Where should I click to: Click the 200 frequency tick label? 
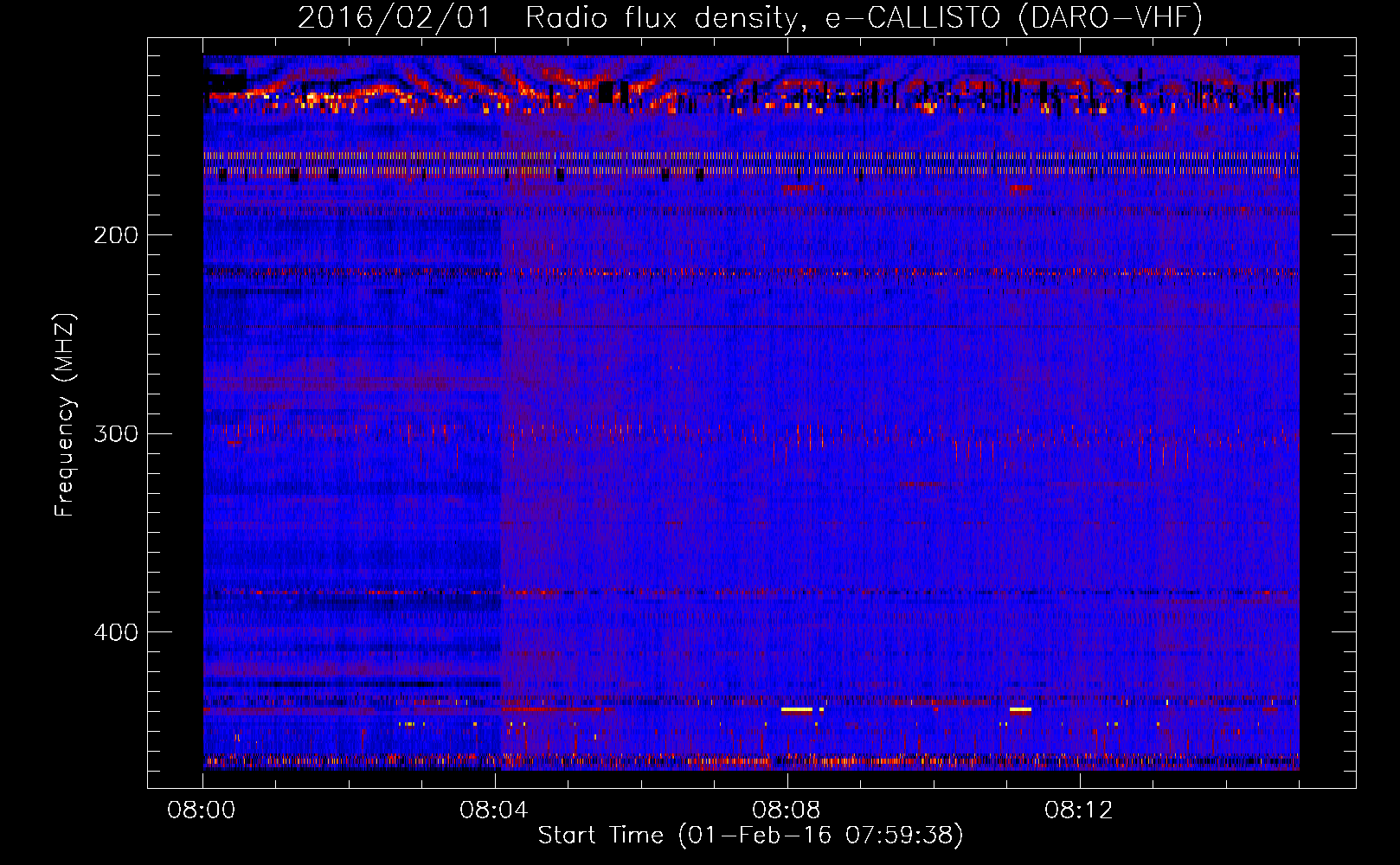[116, 235]
